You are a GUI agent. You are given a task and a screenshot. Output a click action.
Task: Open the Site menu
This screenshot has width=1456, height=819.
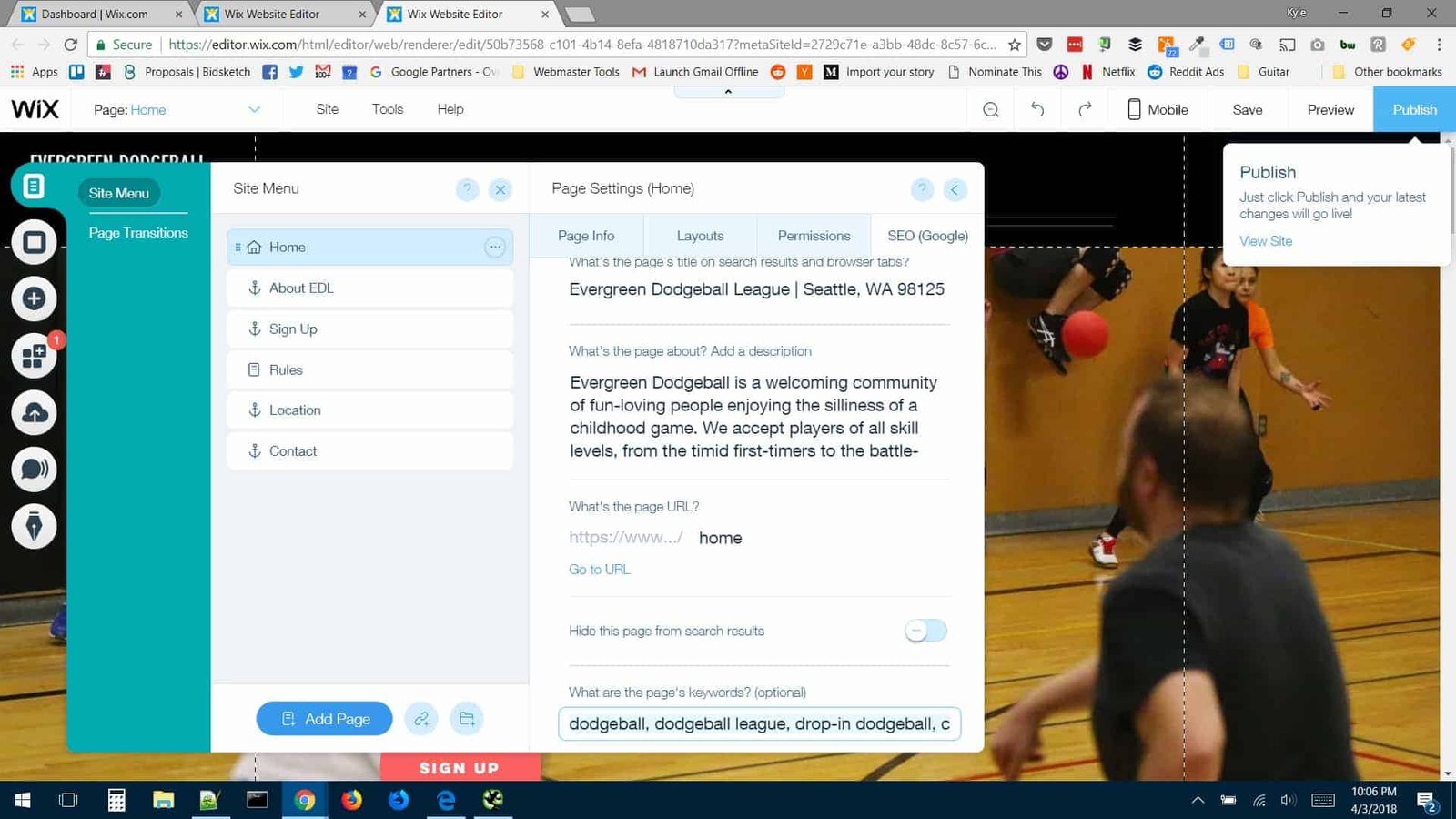click(x=328, y=109)
